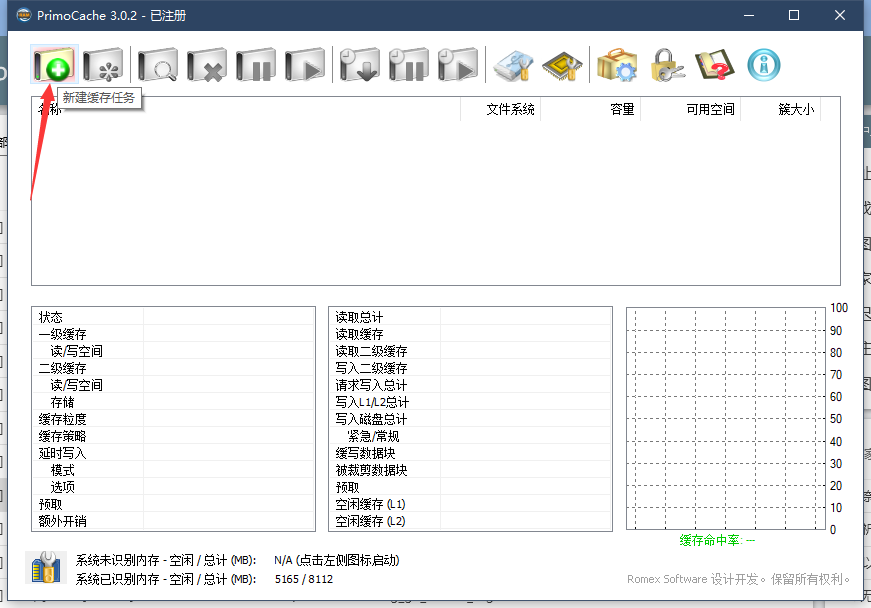Open cache task properties with magnifier icon
Image resolution: width=871 pixels, height=608 pixels.
158,66
